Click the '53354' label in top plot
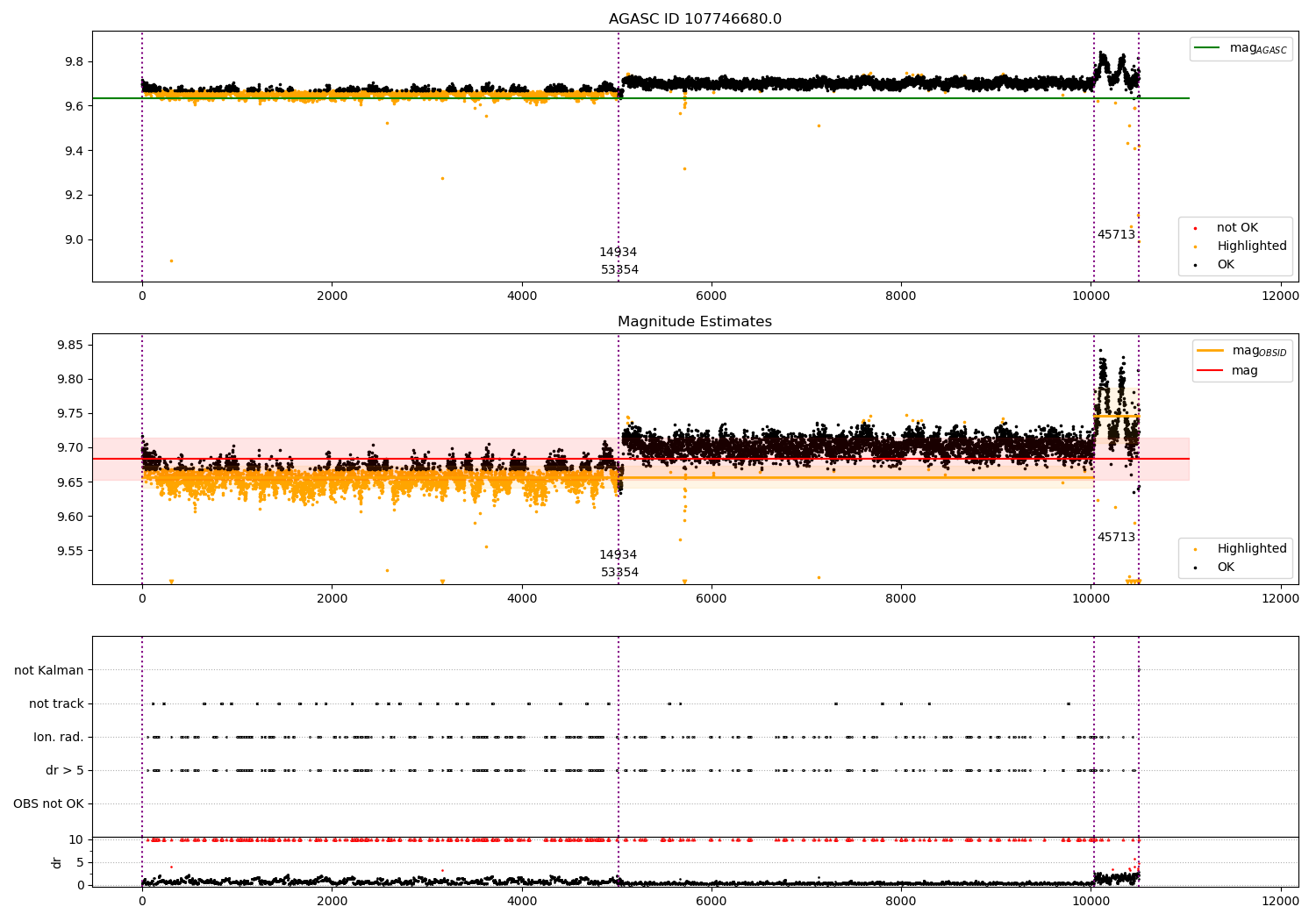Image resolution: width=1316 pixels, height=921 pixels. pyautogui.click(x=619, y=270)
